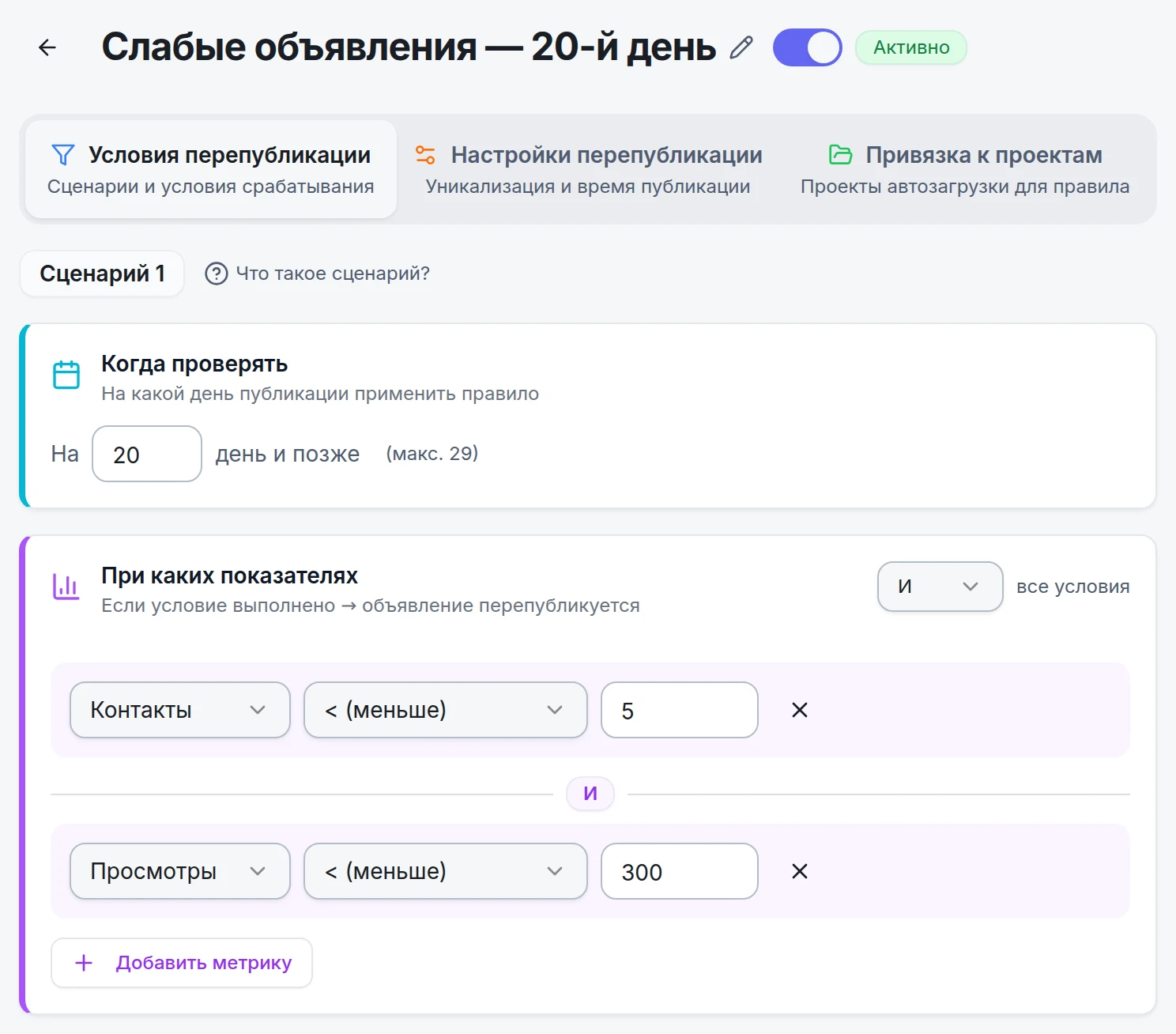Focus the Просмотры value field with 300
1176x1034 pixels.
coord(680,871)
